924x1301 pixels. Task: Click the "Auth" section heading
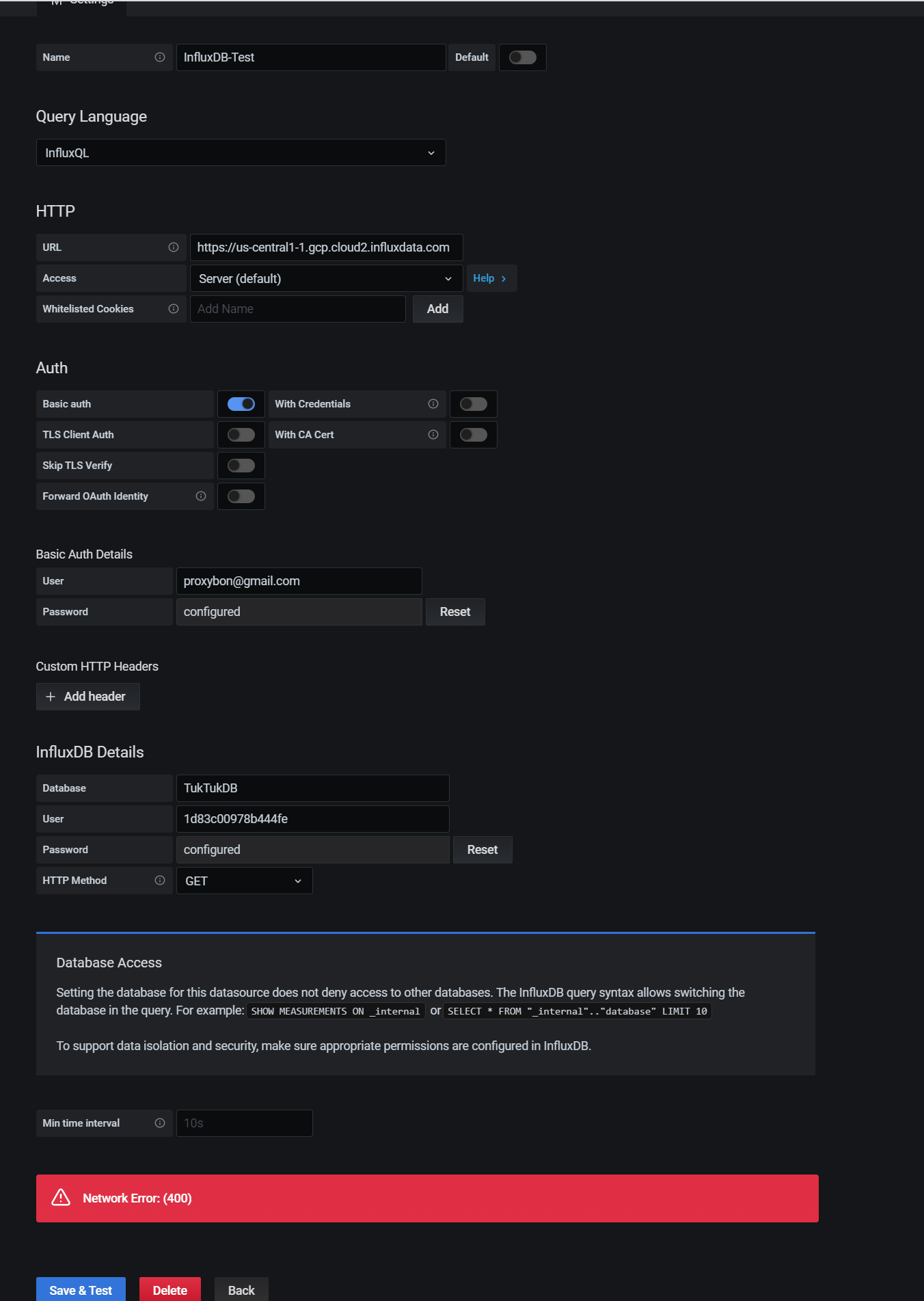point(52,368)
